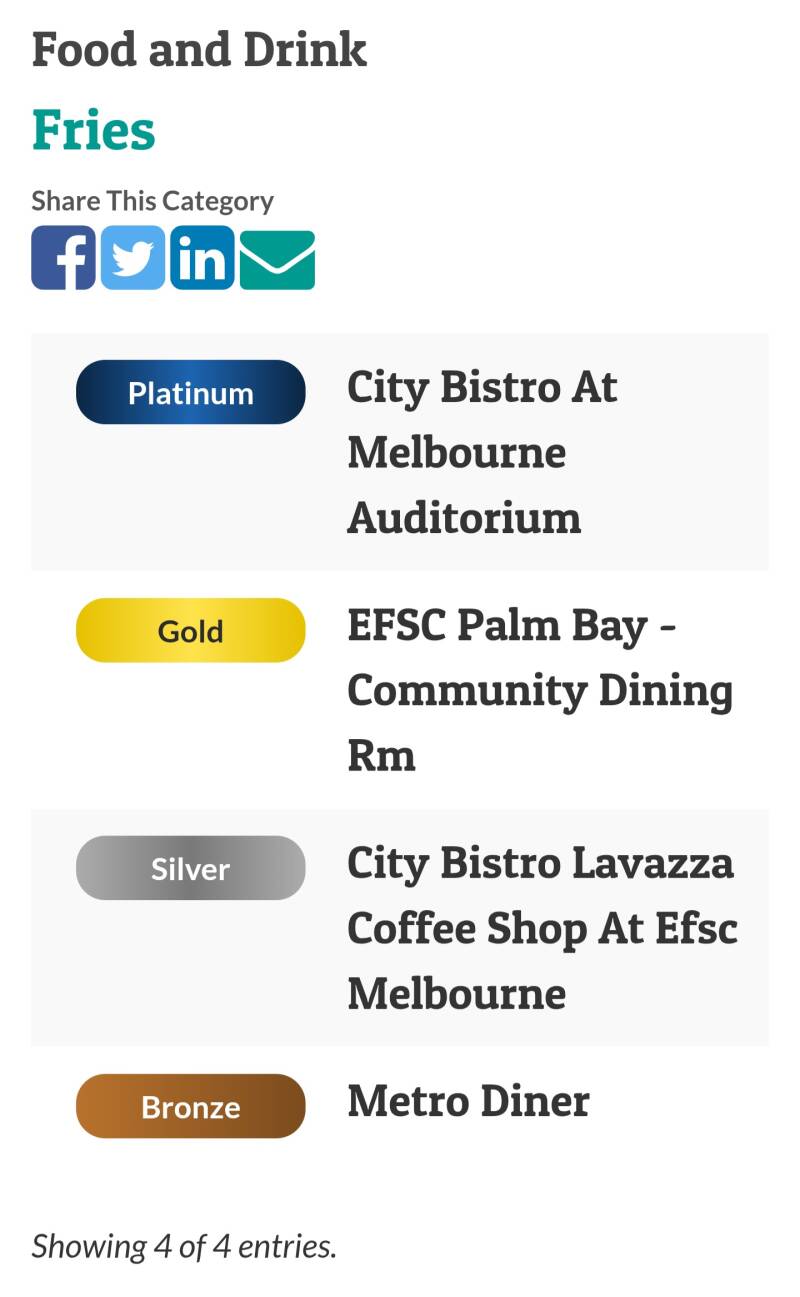Screen dimensions: 800x1297
Task: Open City Bistro Lavazza Coffee Shop entry
Action: click(541, 928)
